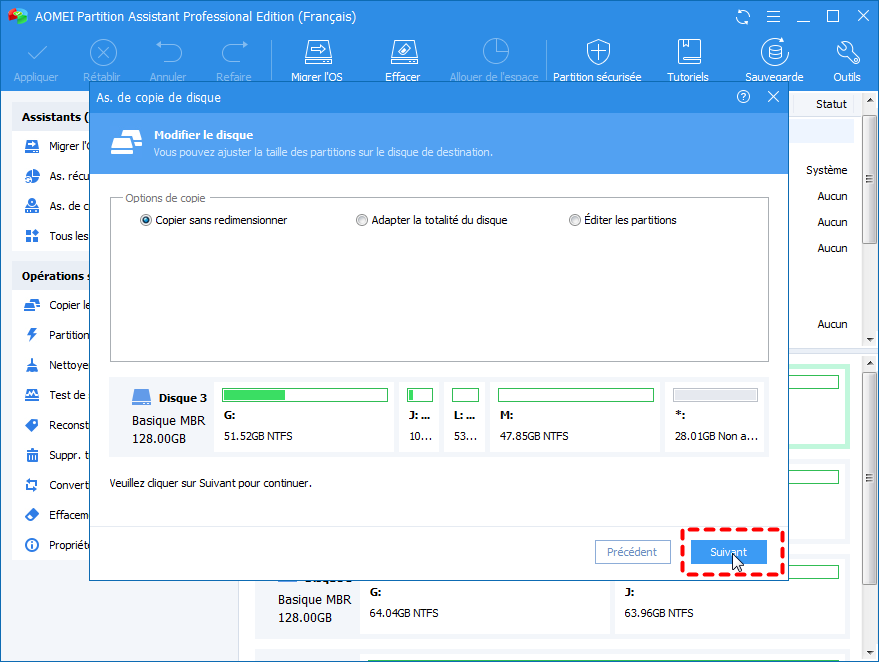Click the Allouer de l'espace icon
Image resolution: width=879 pixels, height=662 pixels.
pos(496,52)
